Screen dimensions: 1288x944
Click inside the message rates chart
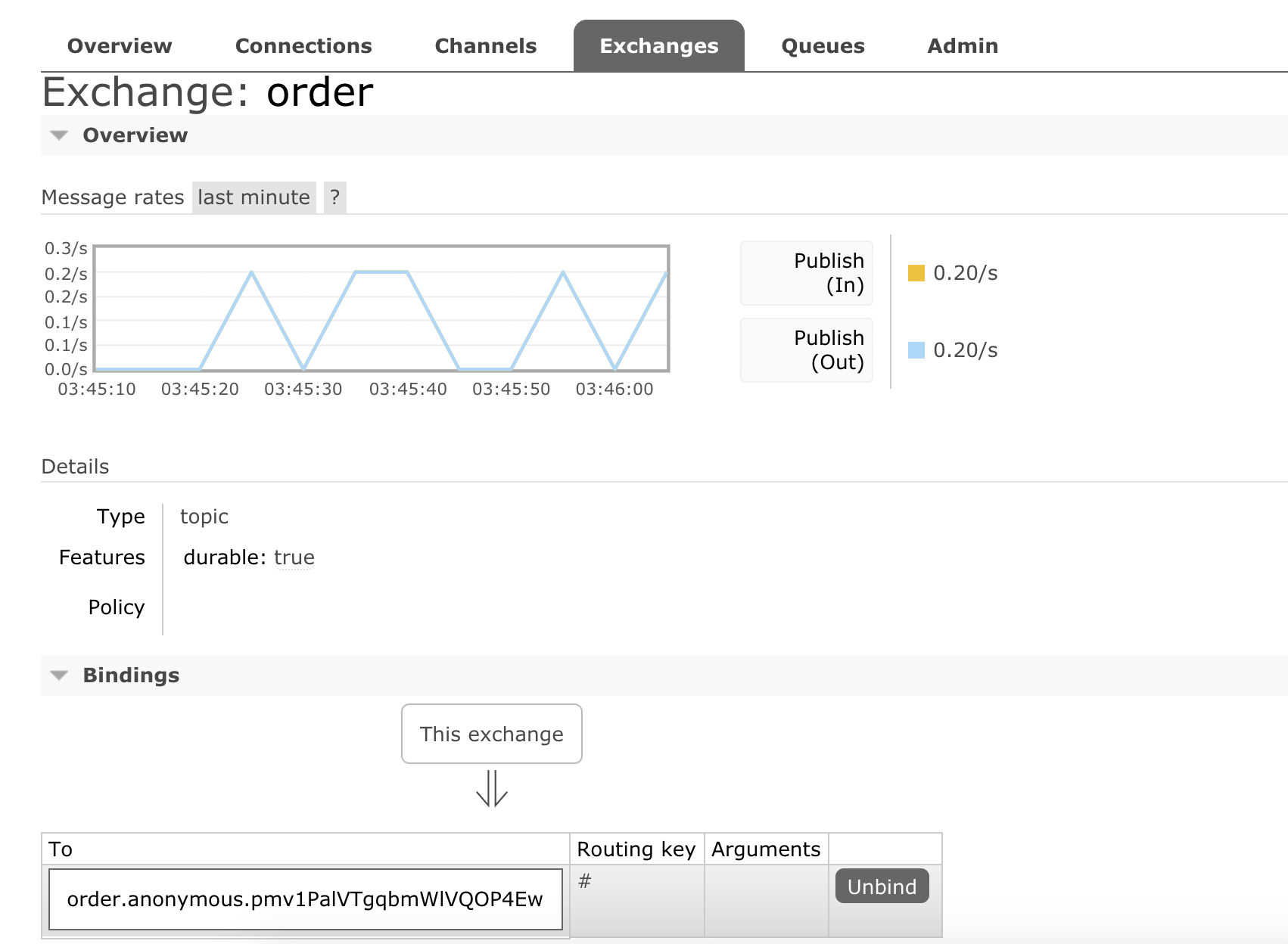(381, 309)
